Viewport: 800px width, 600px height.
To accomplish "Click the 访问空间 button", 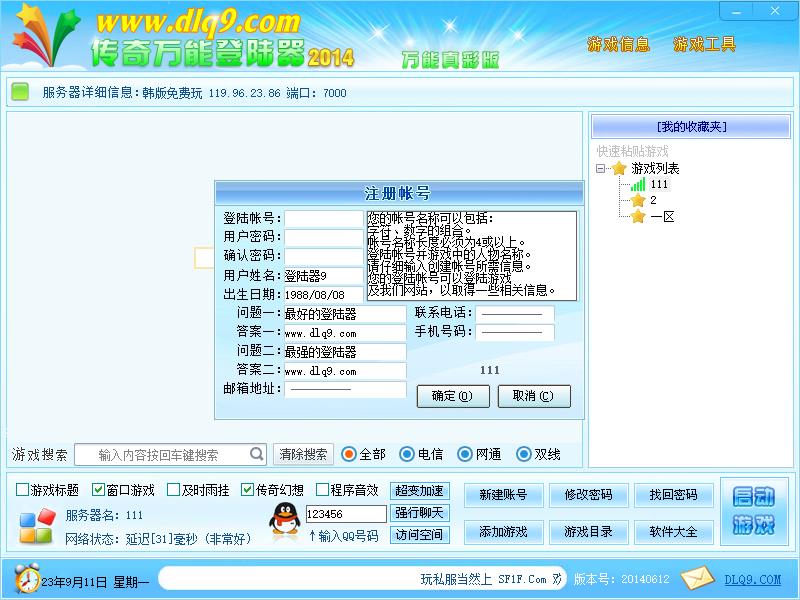I will click(419, 534).
